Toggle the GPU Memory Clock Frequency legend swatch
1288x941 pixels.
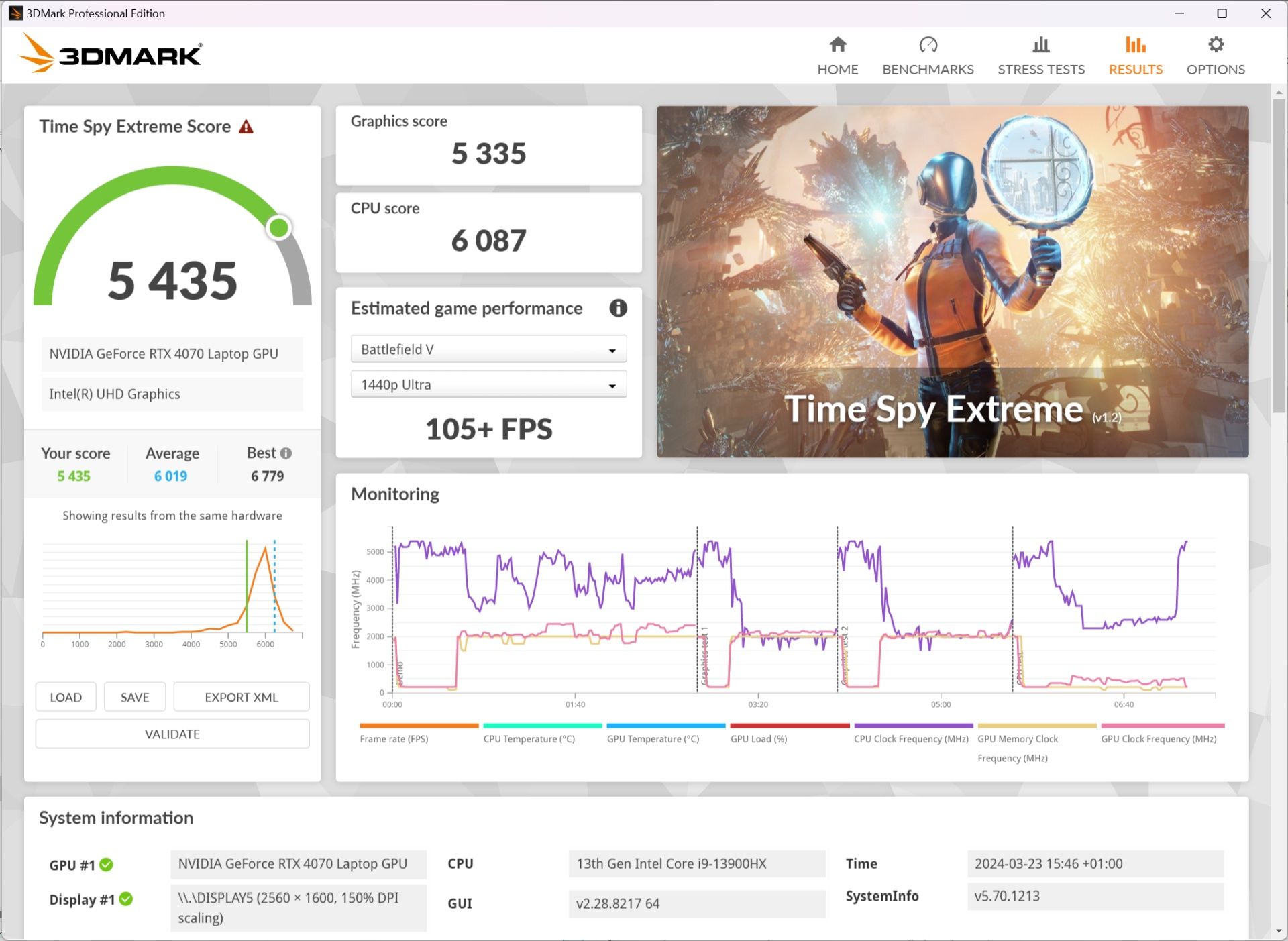[1037, 726]
